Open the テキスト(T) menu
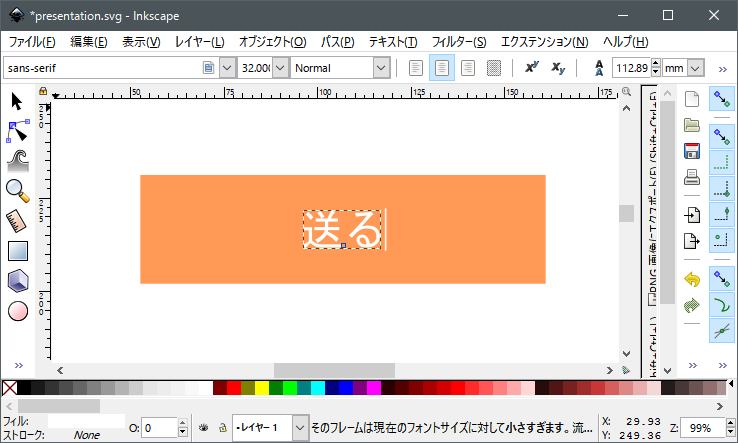 pyautogui.click(x=393, y=42)
